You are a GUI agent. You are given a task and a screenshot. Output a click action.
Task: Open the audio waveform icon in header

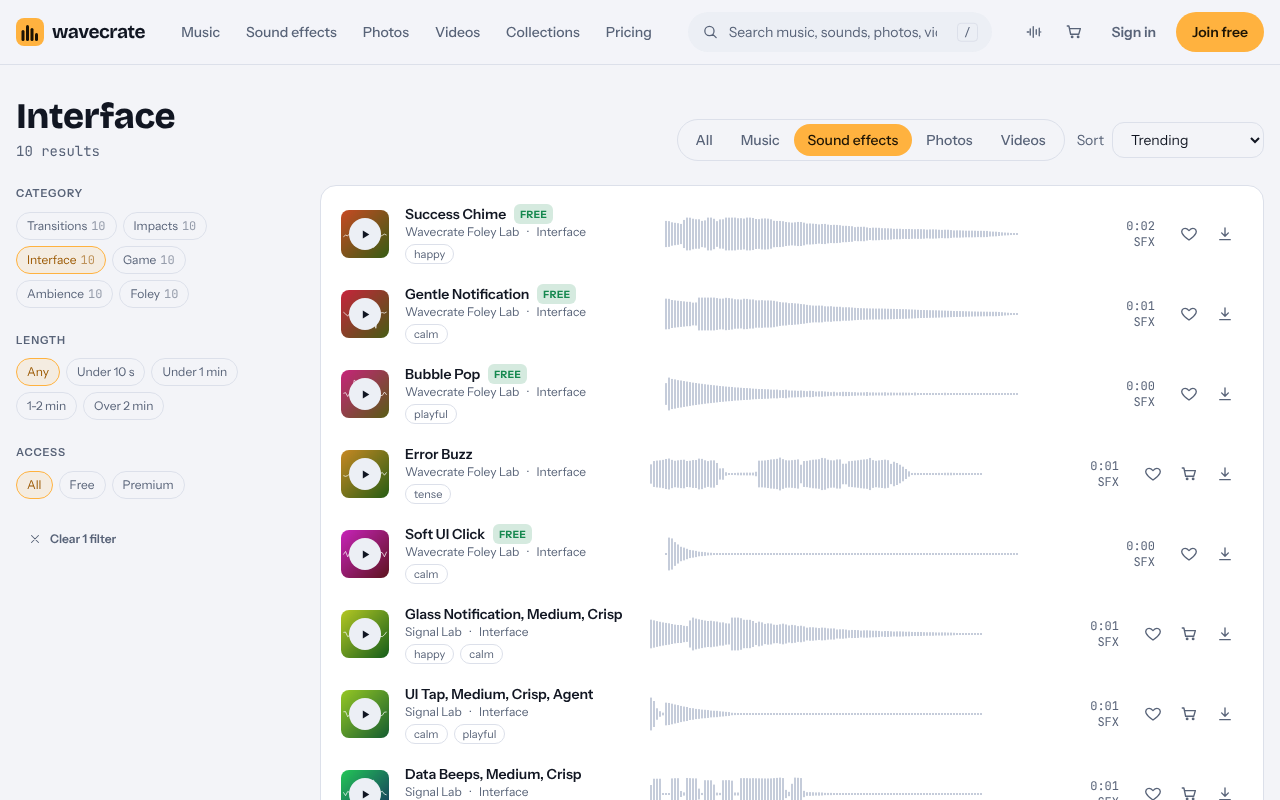tap(1034, 32)
